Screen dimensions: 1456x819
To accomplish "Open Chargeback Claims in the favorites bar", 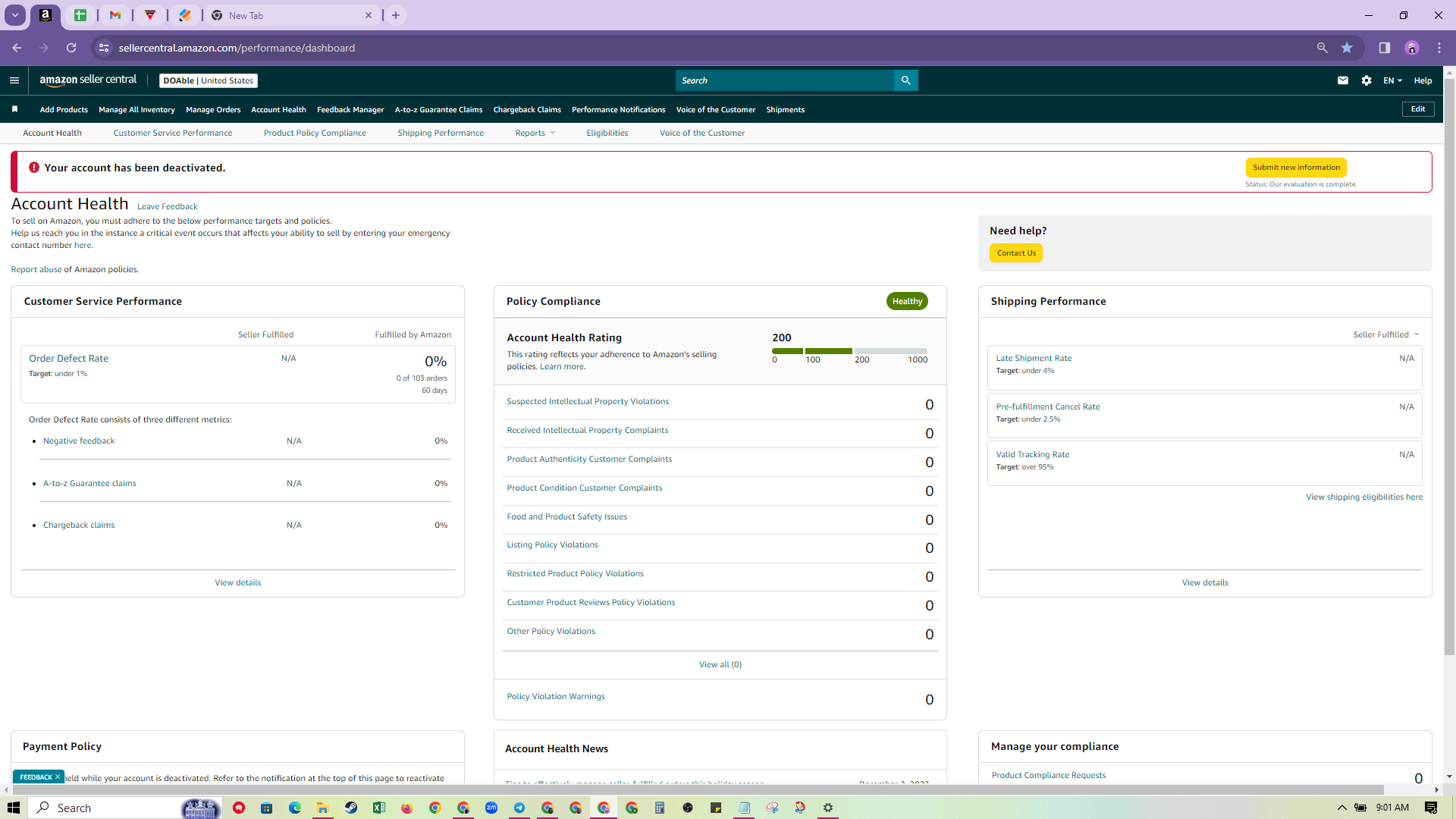I will 527,109.
